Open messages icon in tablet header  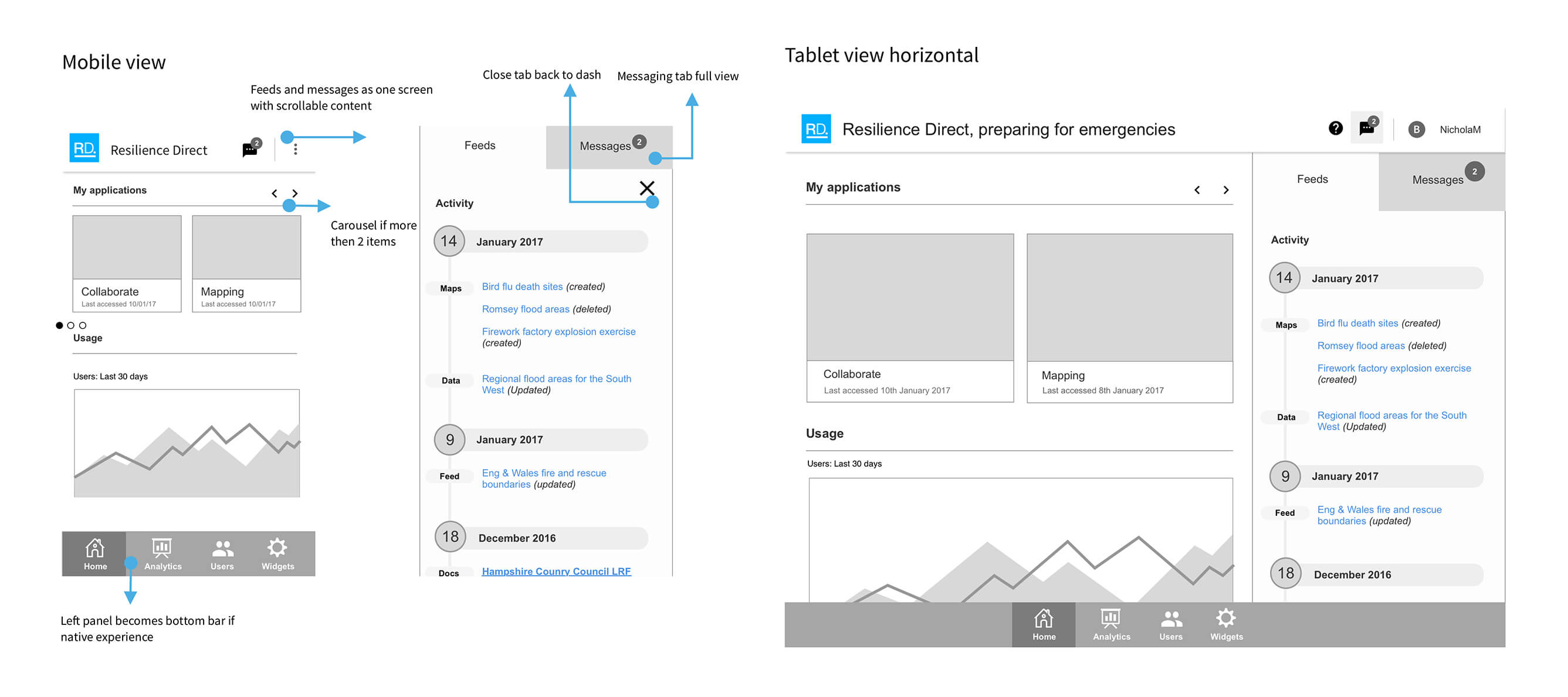click(x=1366, y=128)
